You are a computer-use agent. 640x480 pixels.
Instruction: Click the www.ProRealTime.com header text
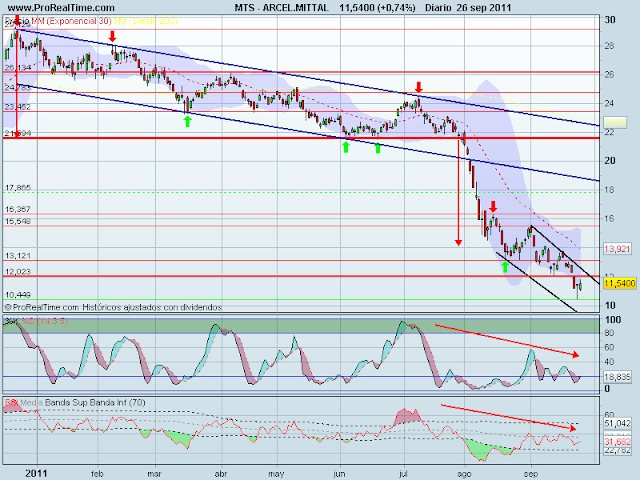tap(61, 7)
